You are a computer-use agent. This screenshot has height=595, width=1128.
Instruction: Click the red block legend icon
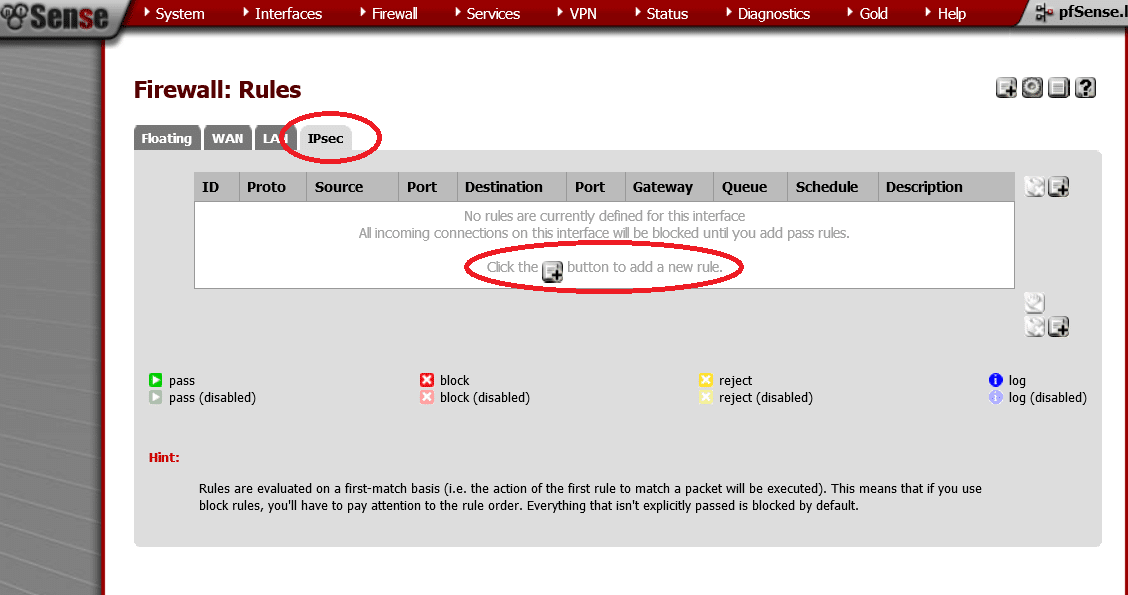427,380
